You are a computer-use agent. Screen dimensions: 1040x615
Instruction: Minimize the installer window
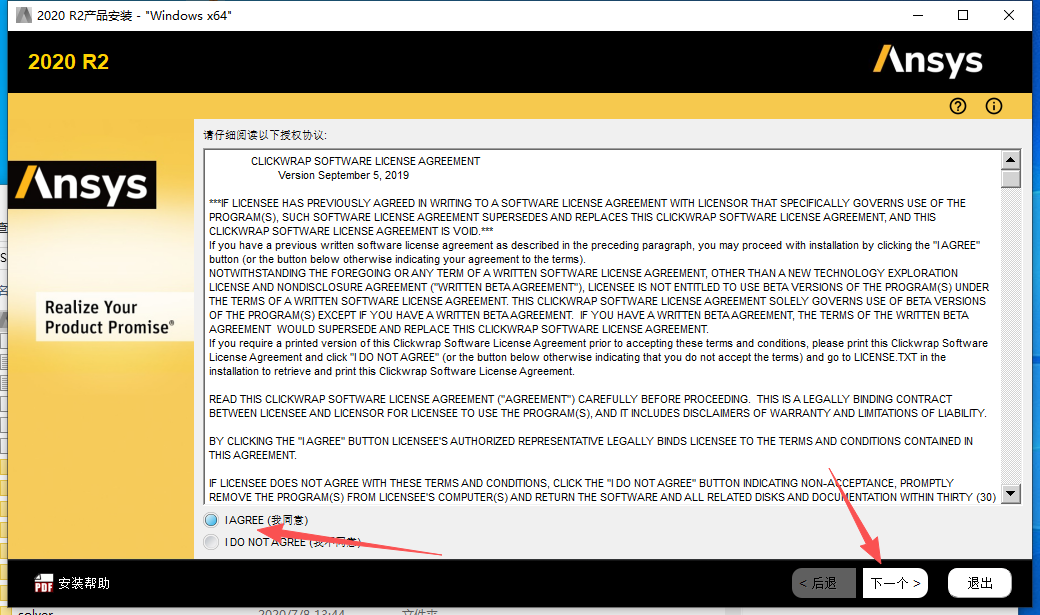point(917,15)
